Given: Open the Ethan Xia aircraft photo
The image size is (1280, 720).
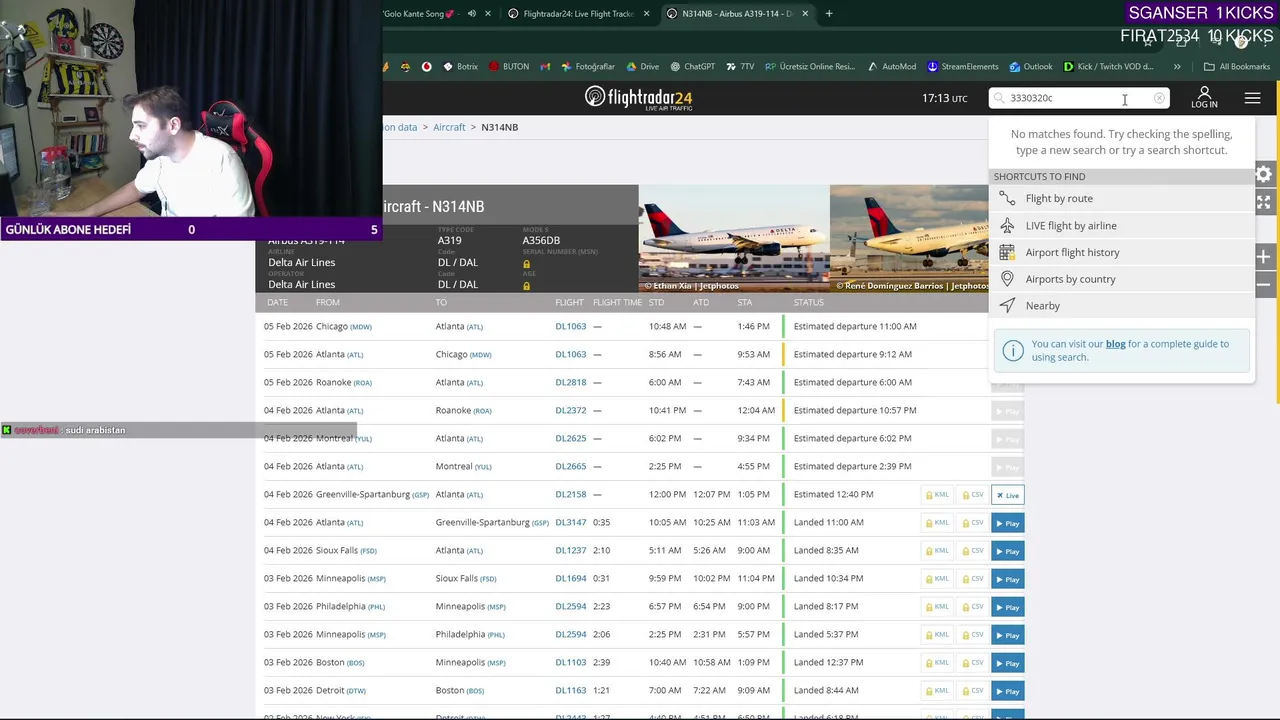Looking at the screenshot, I should [734, 238].
